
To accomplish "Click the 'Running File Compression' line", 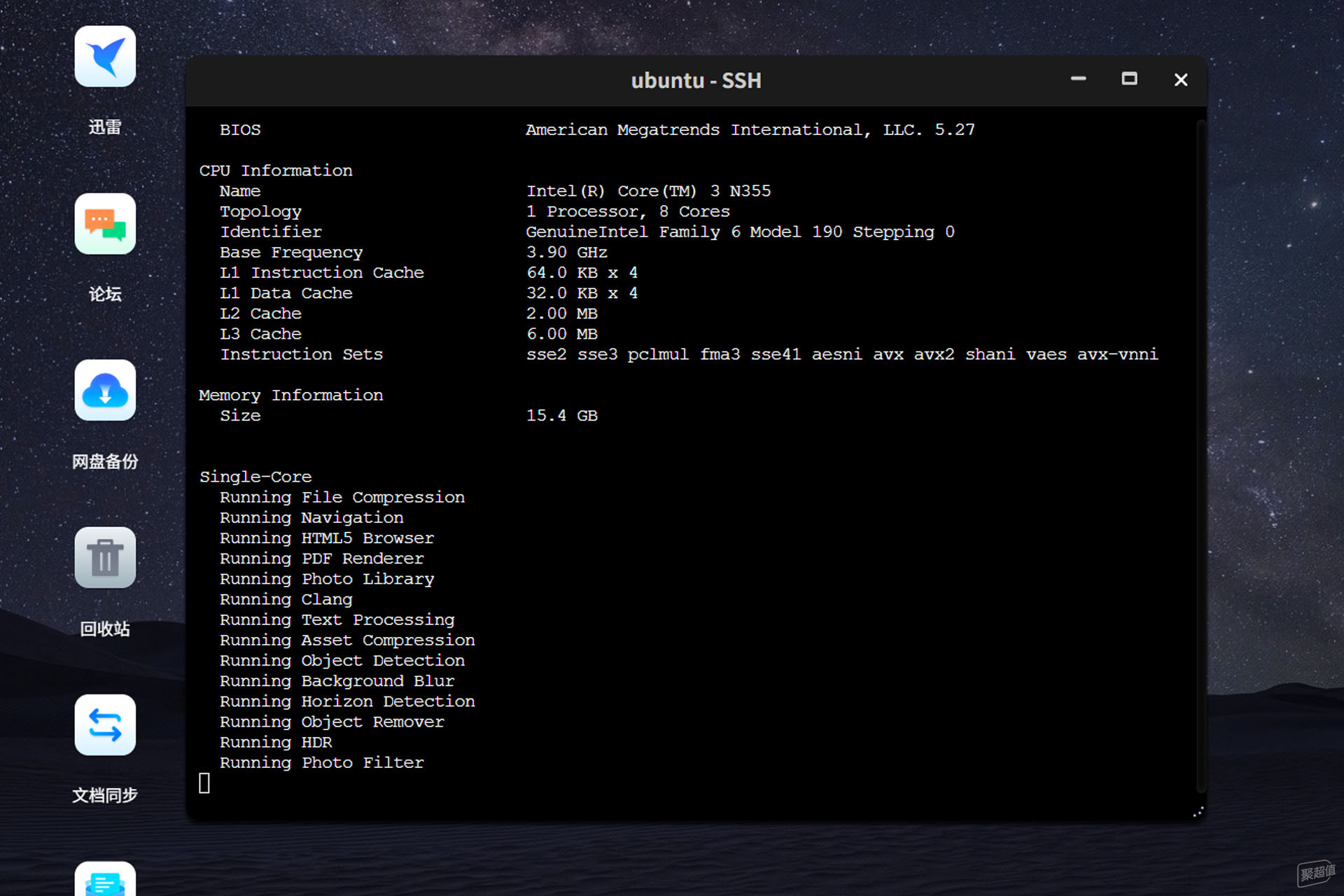I will [x=342, y=497].
